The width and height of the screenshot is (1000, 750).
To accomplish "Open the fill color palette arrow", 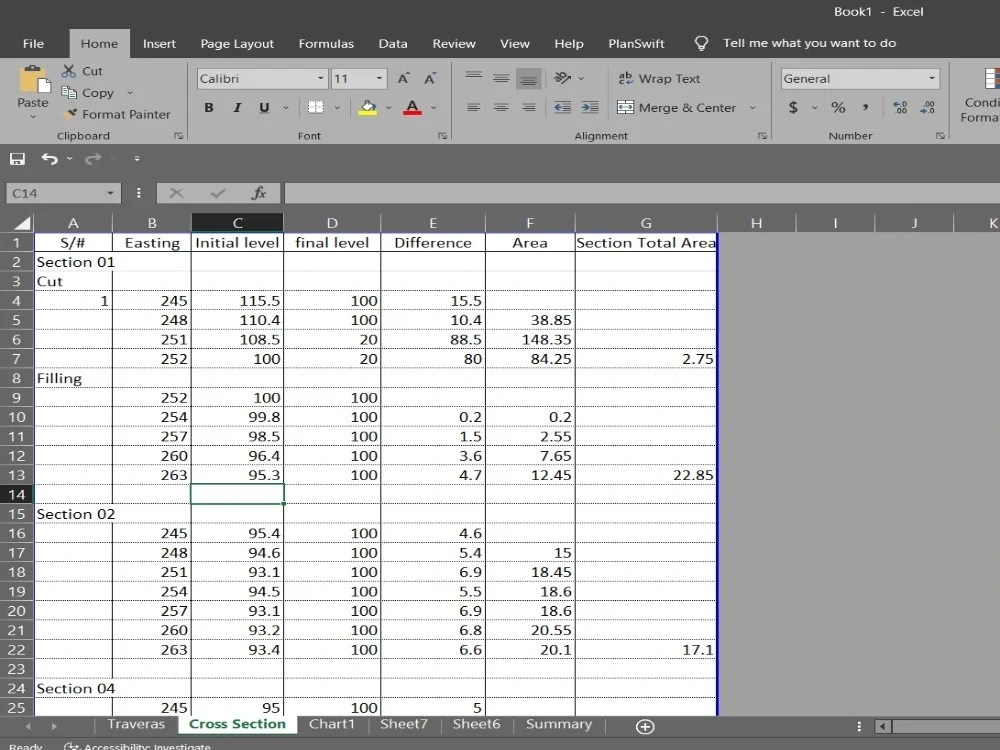I will coord(388,107).
